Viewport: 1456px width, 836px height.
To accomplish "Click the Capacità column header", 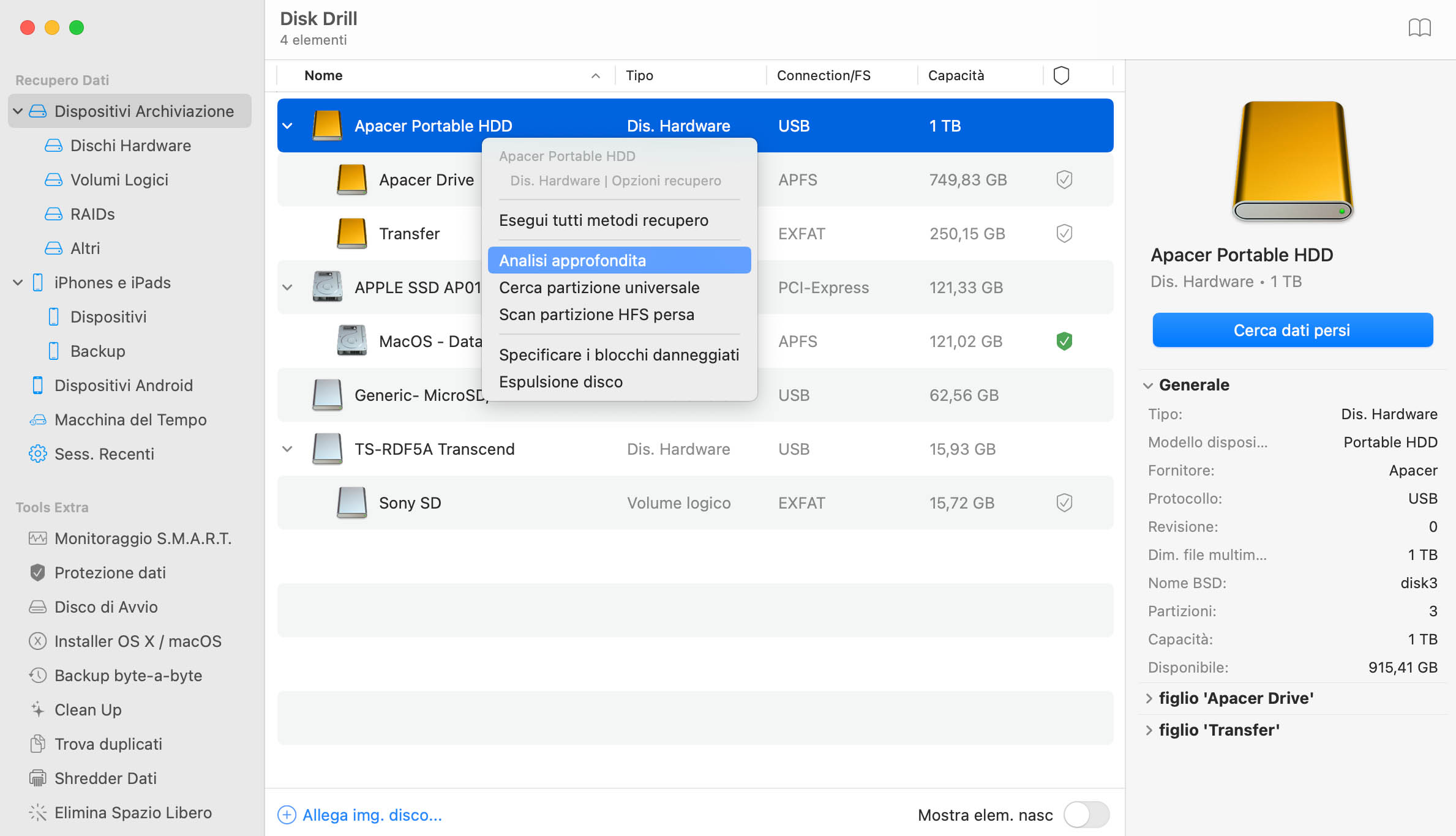I will [956, 75].
